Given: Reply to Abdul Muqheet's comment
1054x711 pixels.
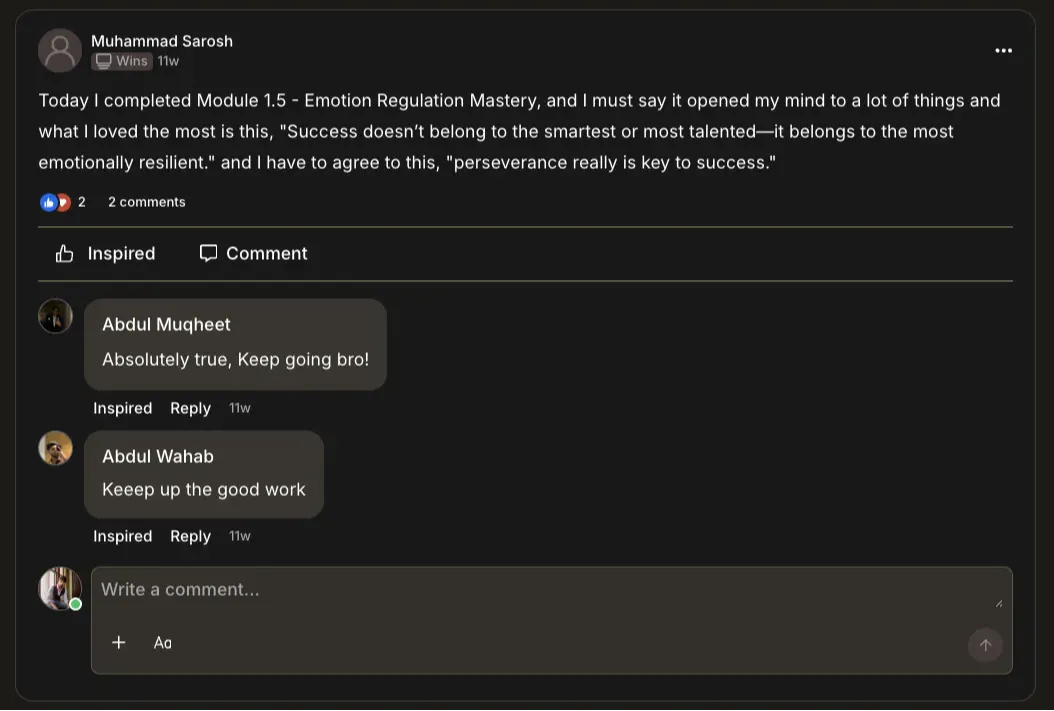Looking at the screenshot, I should [x=190, y=408].
